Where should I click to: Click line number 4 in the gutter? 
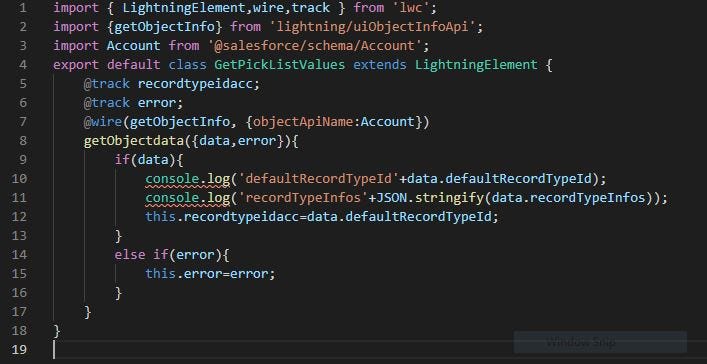click(23, 65)
